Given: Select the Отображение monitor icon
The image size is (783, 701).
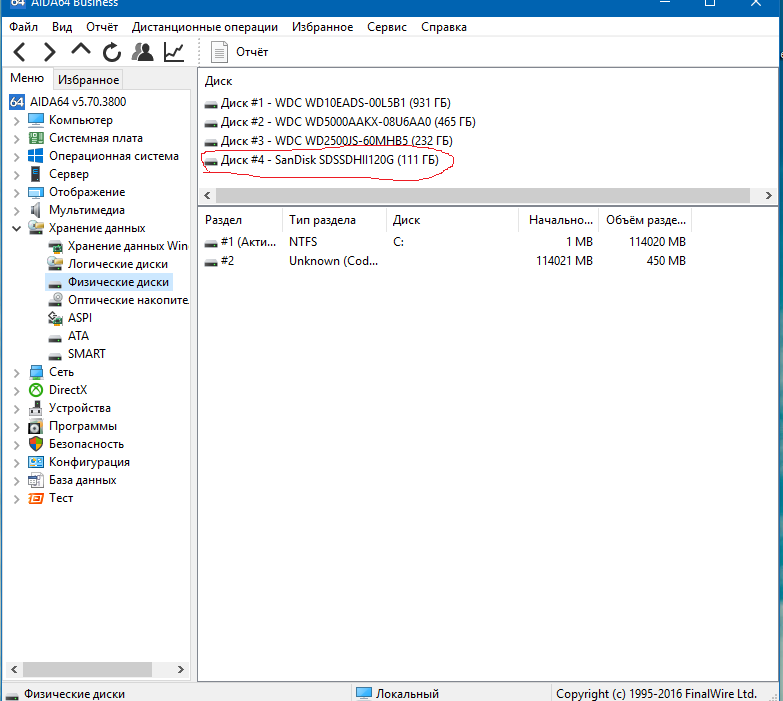Looking at the screenshot, I should [x=36, y=192].
